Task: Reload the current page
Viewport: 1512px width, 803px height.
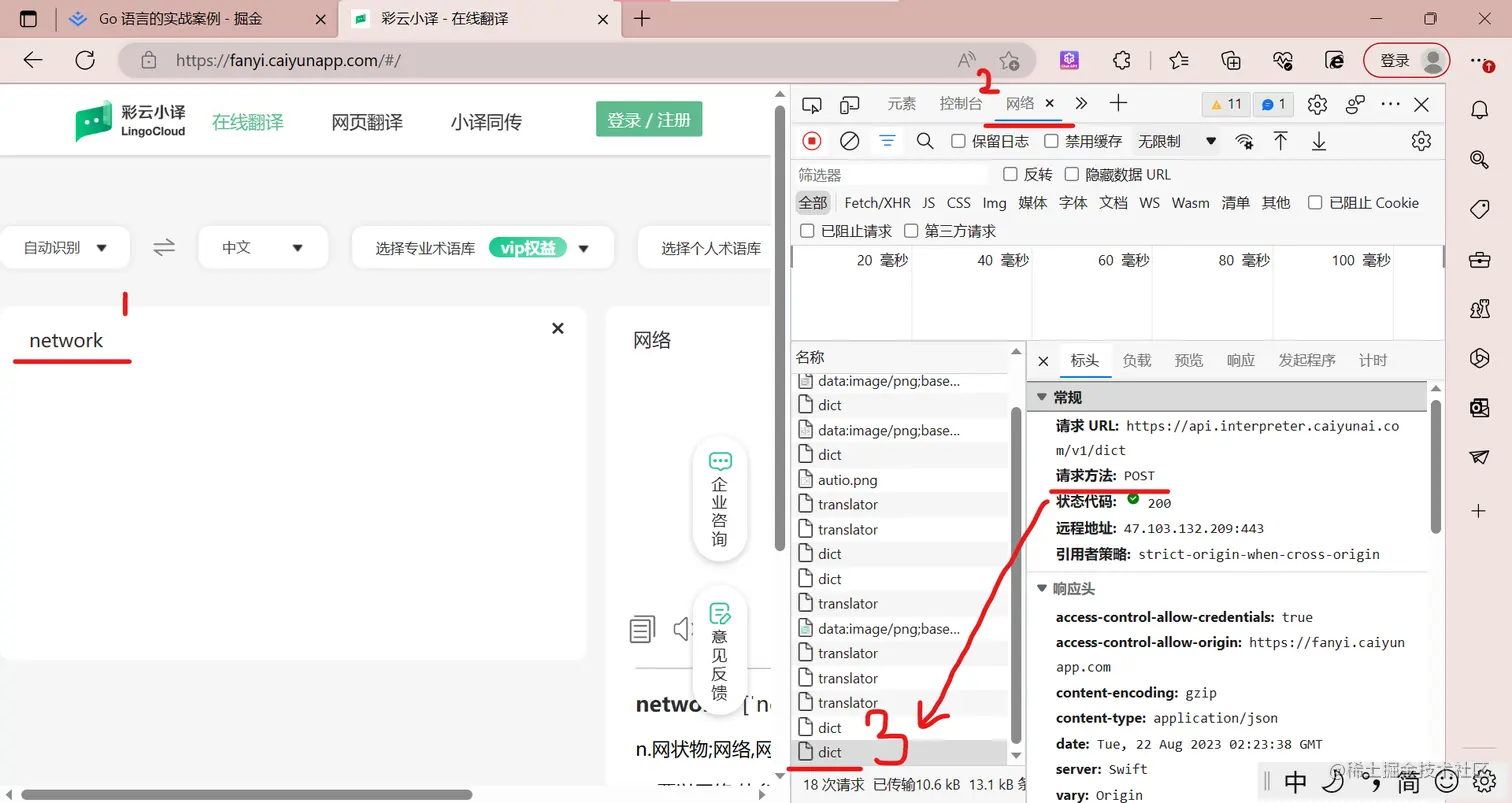Action: pos(85,60)
